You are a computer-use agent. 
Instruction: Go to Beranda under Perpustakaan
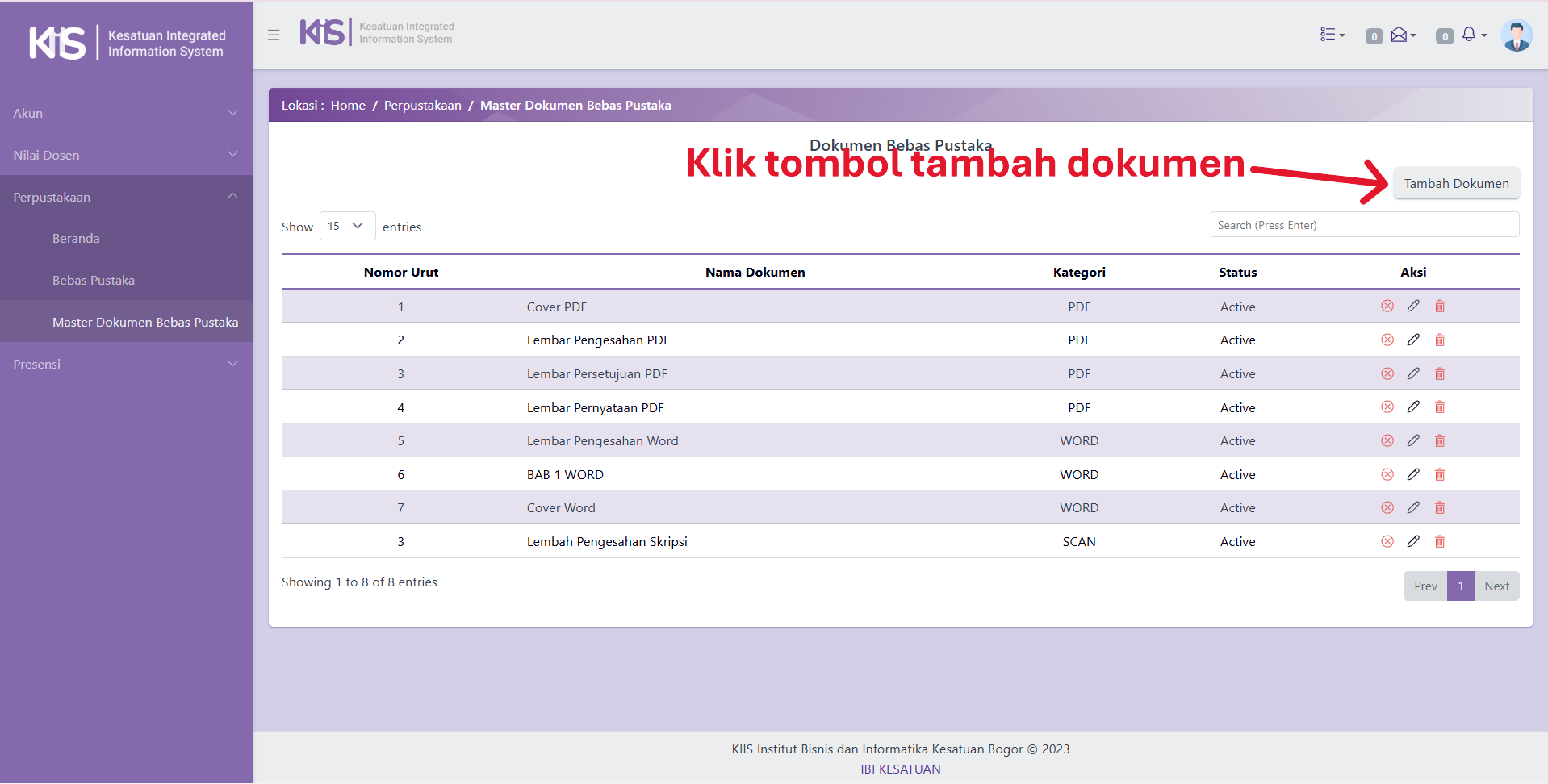(76, 239)
